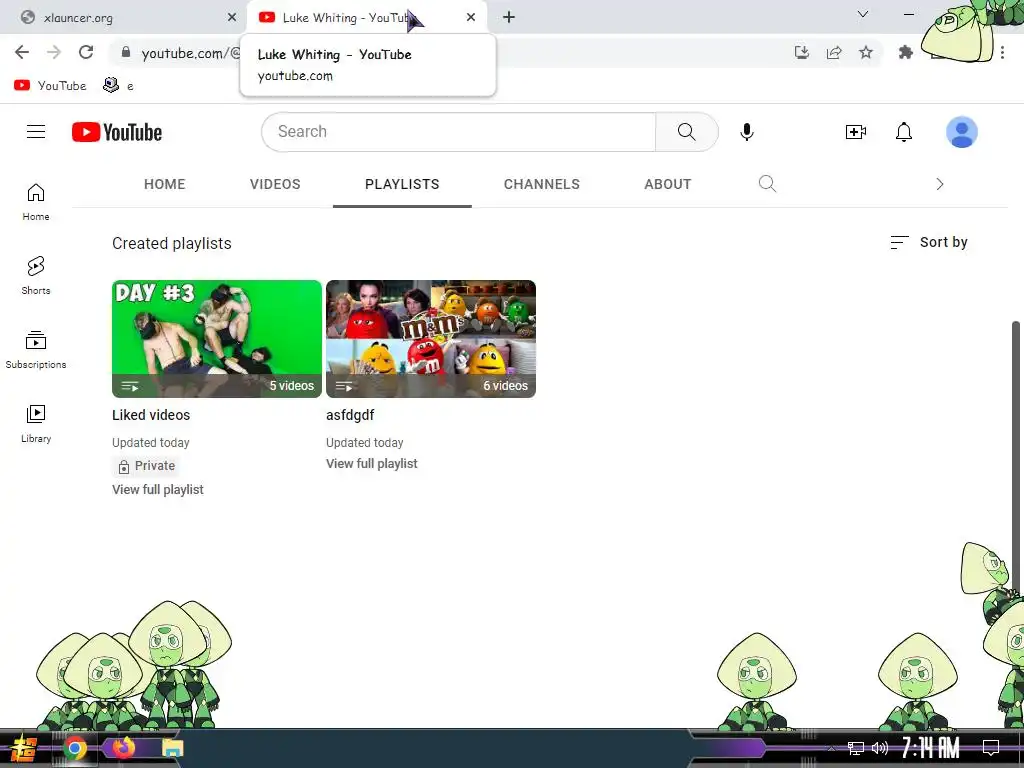1024x768 pixels.
Task: Click the Liked videos playlist thumbnail
Action: [x=217, y=339]
